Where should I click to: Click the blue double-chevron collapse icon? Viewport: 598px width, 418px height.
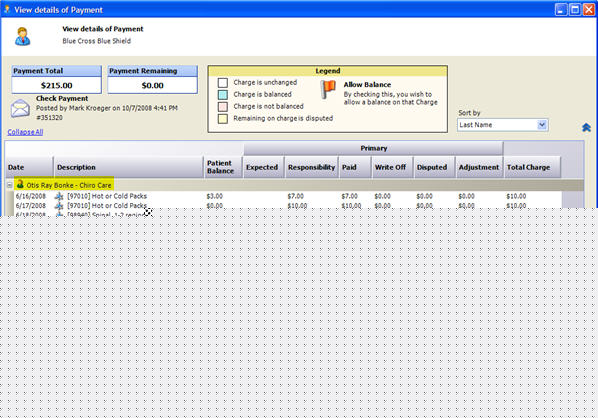click(x=586, y=128)
